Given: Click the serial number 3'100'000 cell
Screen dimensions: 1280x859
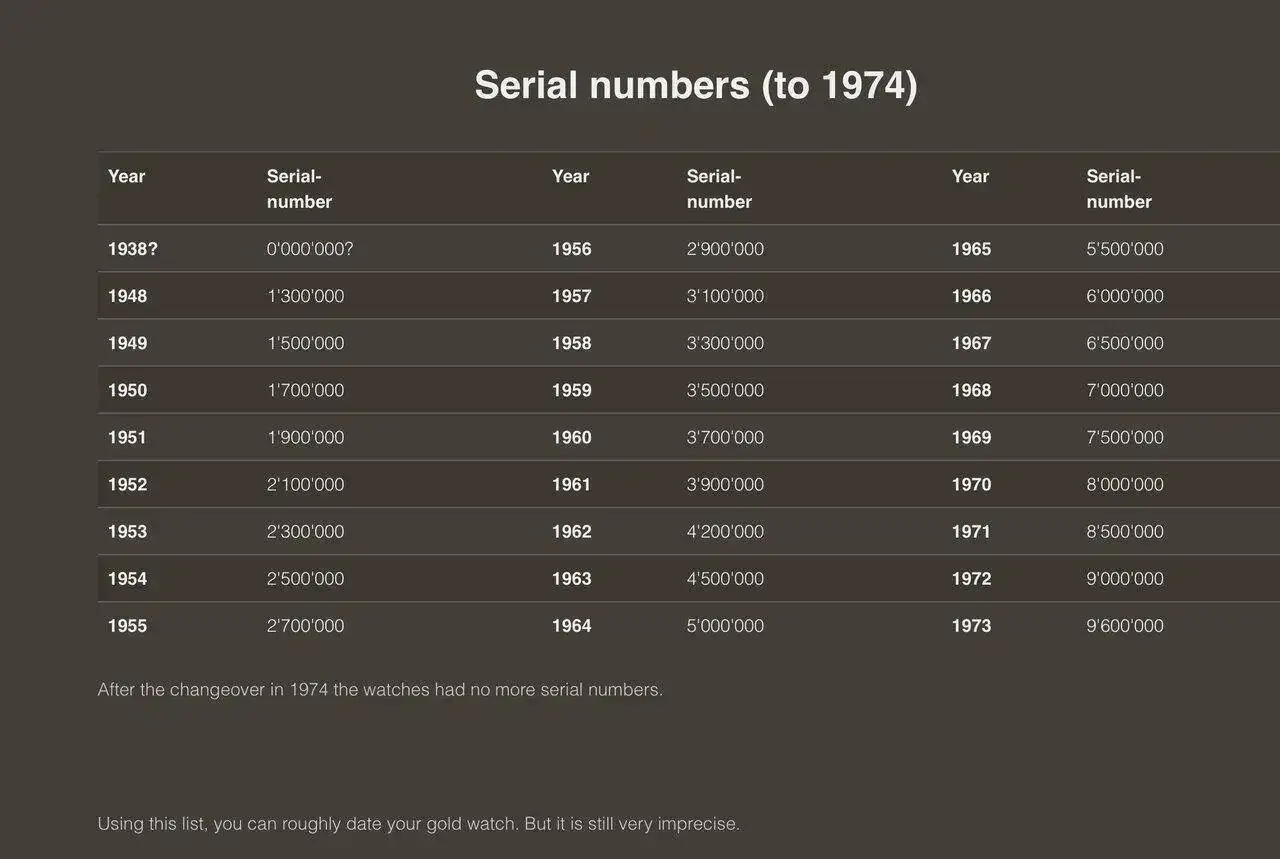Looking at the screenshot, I should tap(725, 296).
